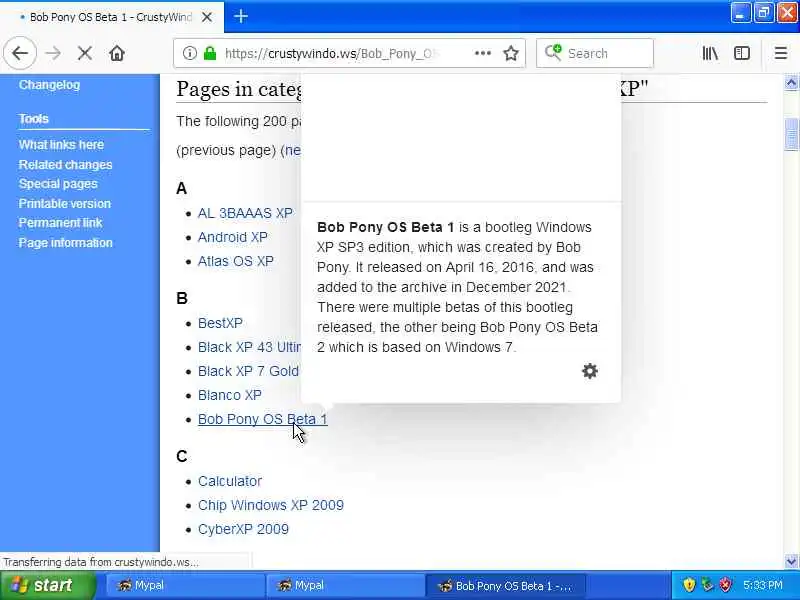Click the page scroll down arrow
800x600 pixels.
pos(791,561)
